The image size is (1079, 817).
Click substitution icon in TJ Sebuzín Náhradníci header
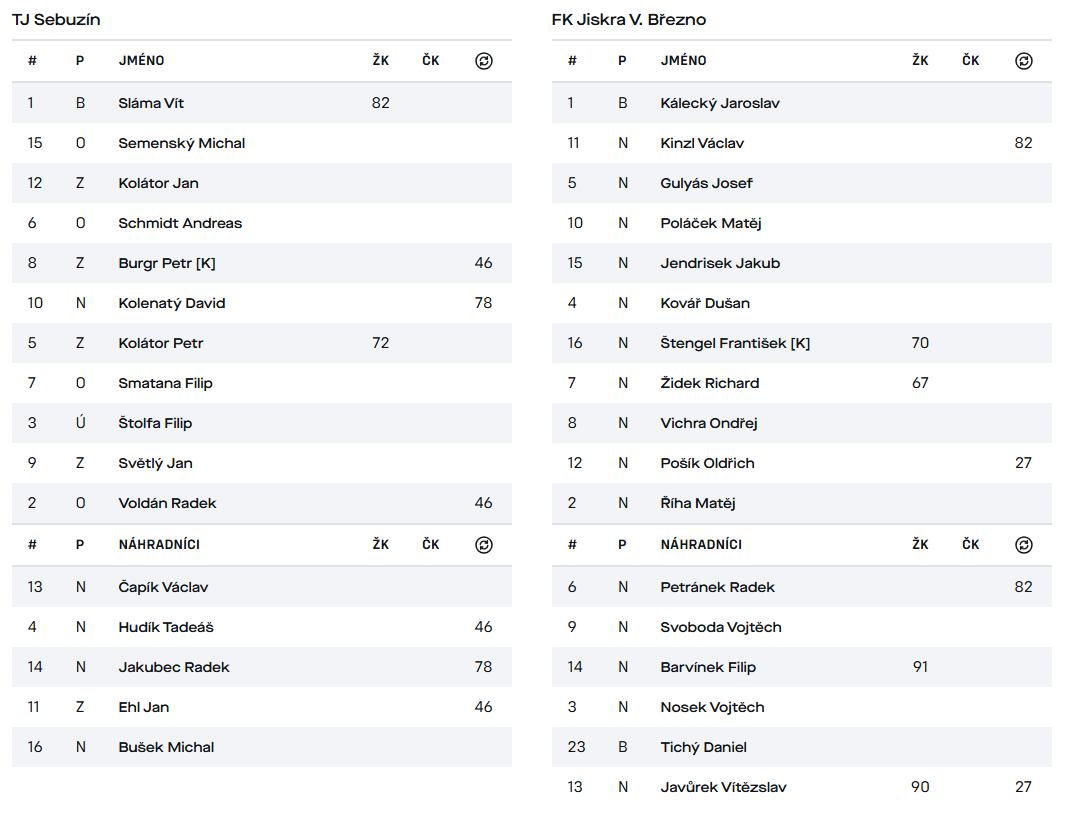484,545
